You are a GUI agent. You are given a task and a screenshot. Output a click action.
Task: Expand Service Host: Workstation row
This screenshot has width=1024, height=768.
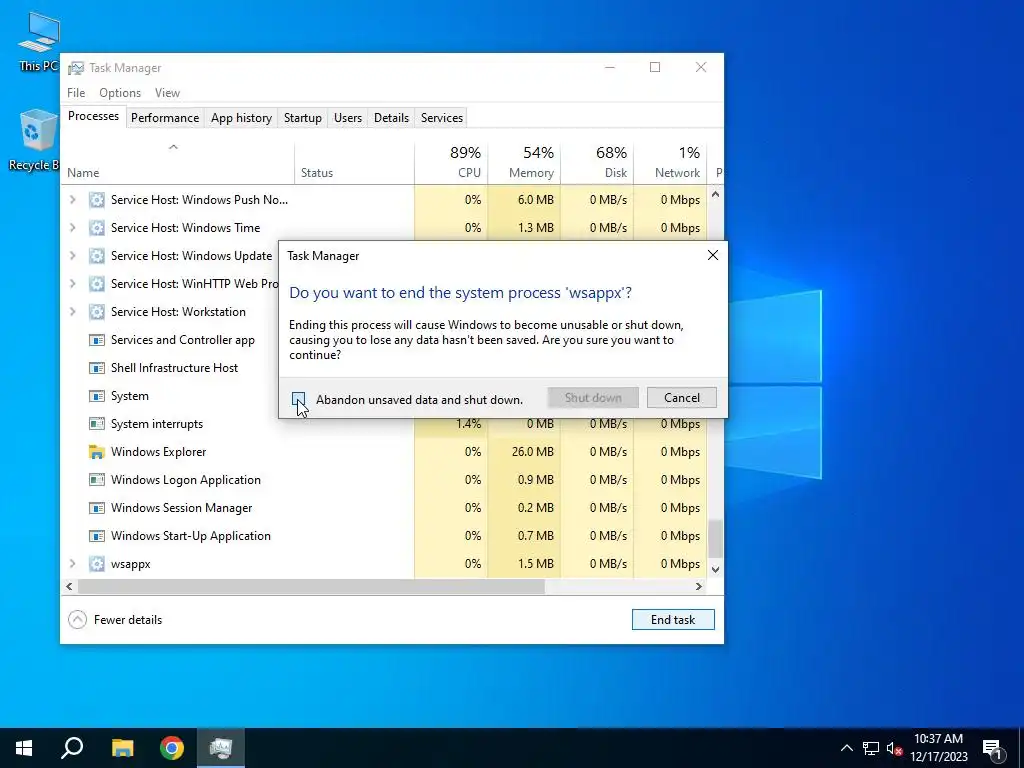point(72,312)
